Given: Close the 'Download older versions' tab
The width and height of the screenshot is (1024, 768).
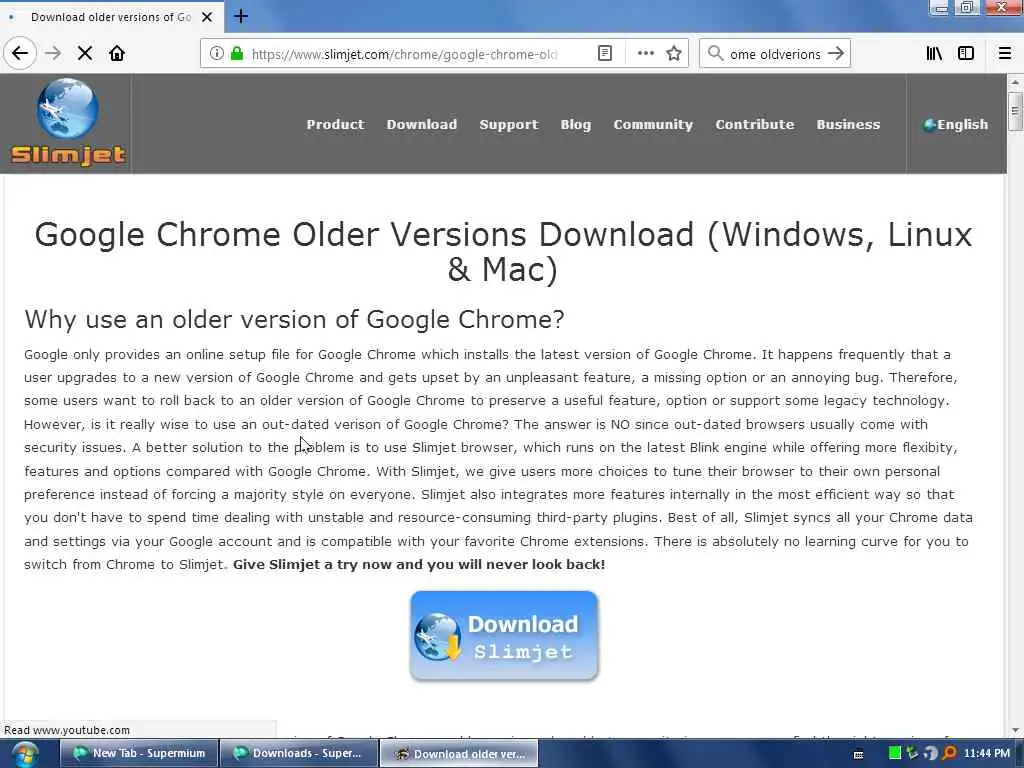Looking at the screenshot, I should (x=207, y=17).
